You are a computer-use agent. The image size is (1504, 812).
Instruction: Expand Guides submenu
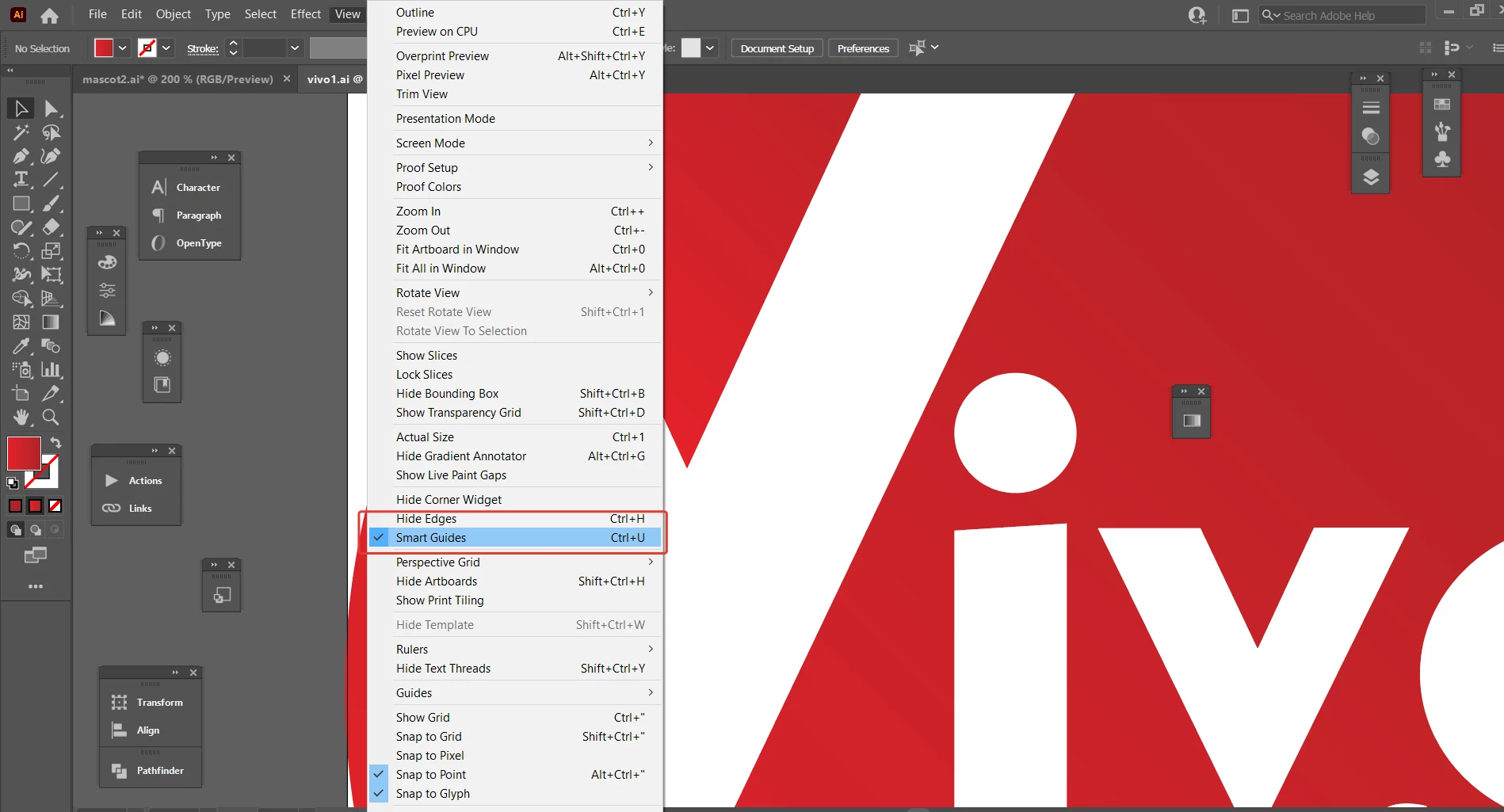(x=516, y=693)
